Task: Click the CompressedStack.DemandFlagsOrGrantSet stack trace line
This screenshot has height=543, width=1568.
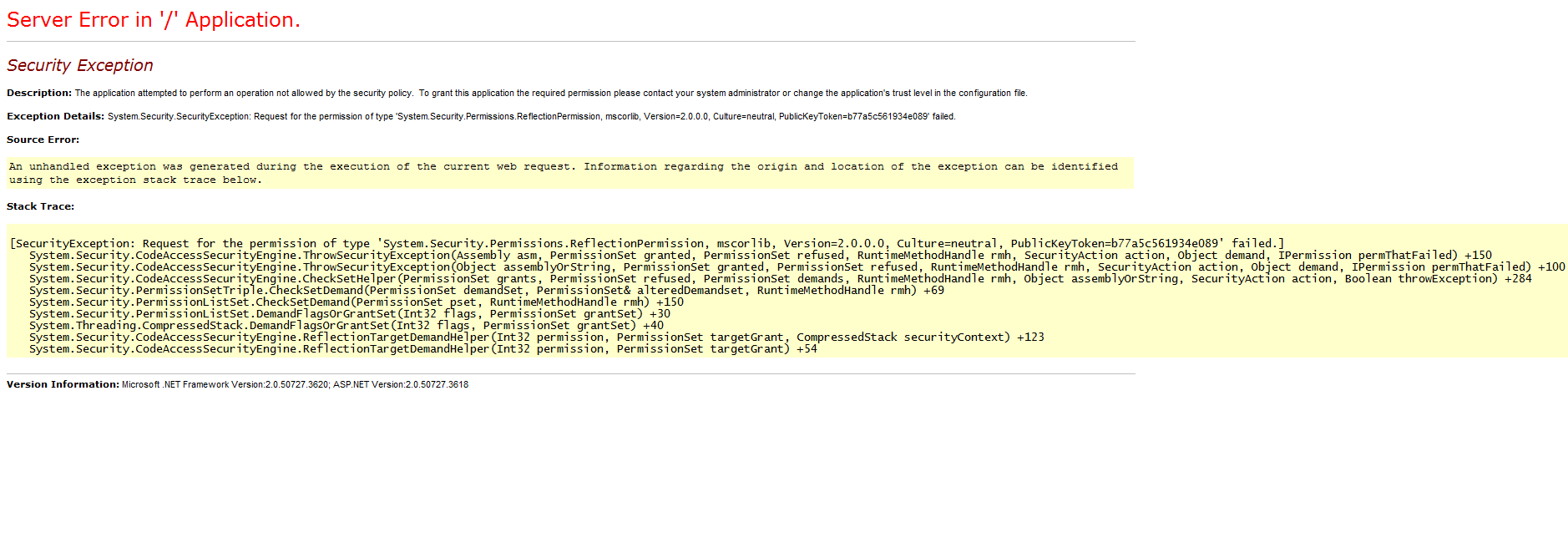Action: click(x=346, y=326)
